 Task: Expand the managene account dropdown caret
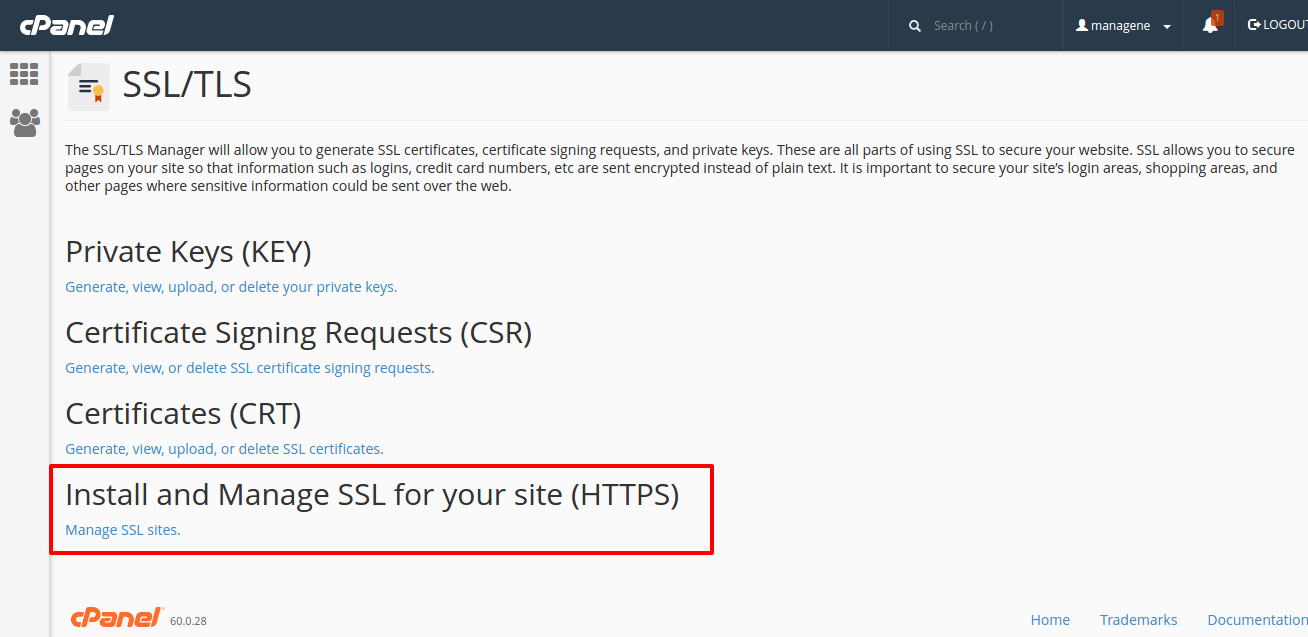[1167, 27]
